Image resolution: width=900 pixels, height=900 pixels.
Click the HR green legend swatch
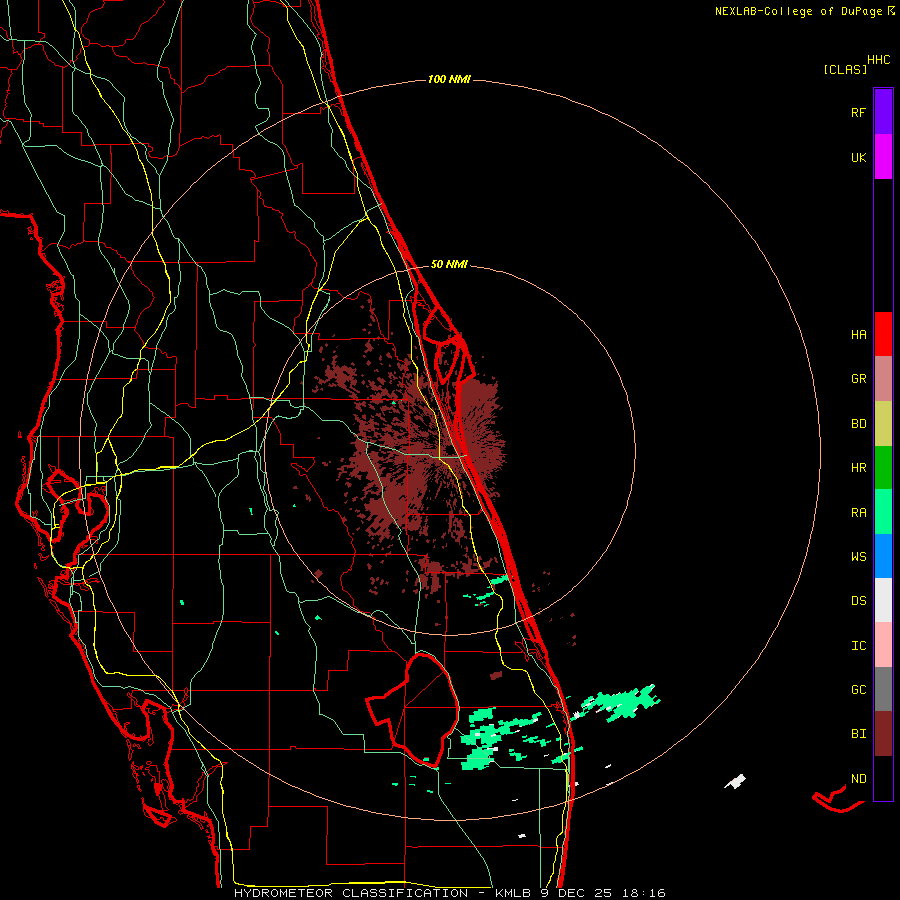tap(883, 468)
